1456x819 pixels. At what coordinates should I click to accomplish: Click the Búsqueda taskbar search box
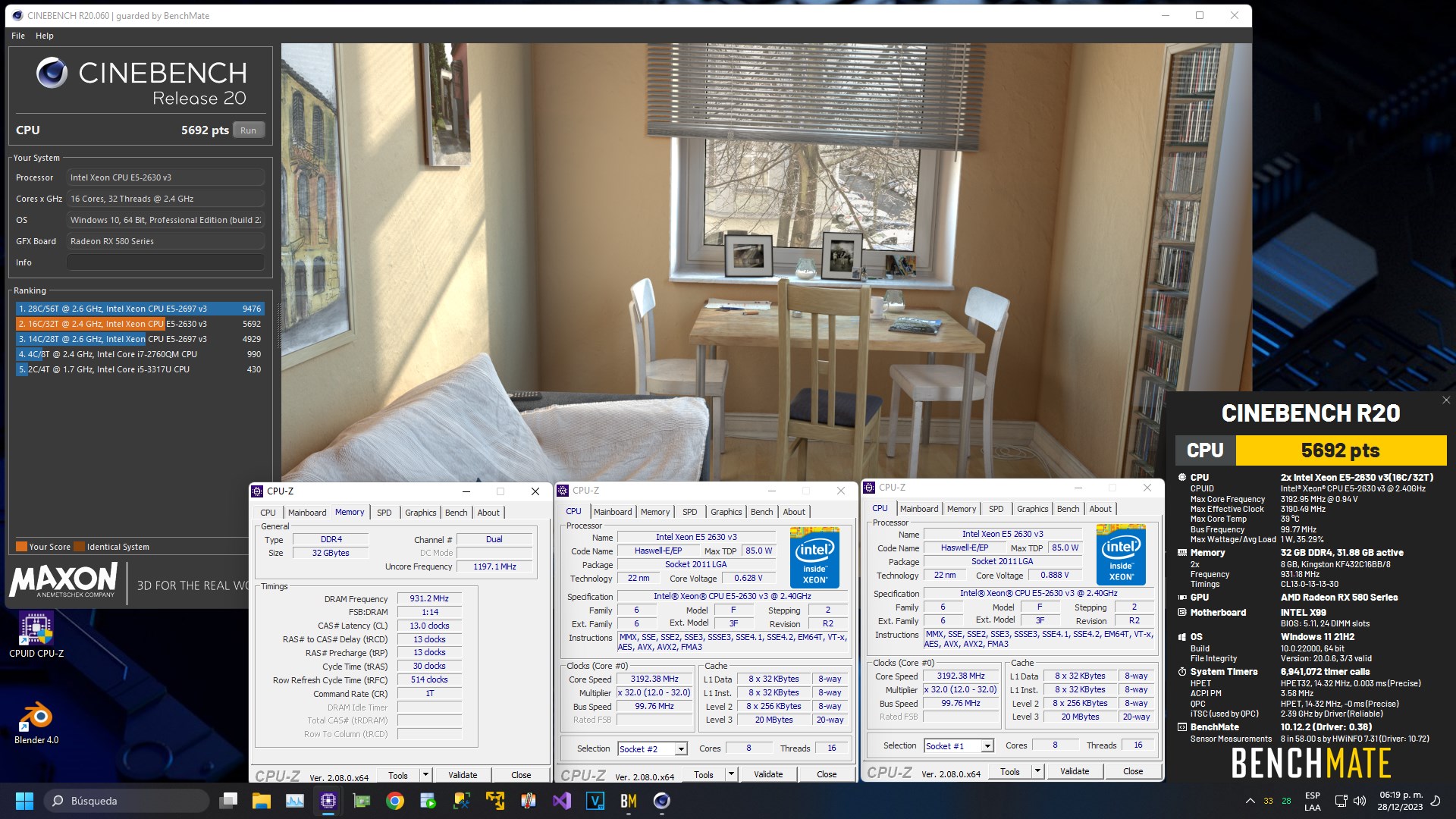coord(127,801)
